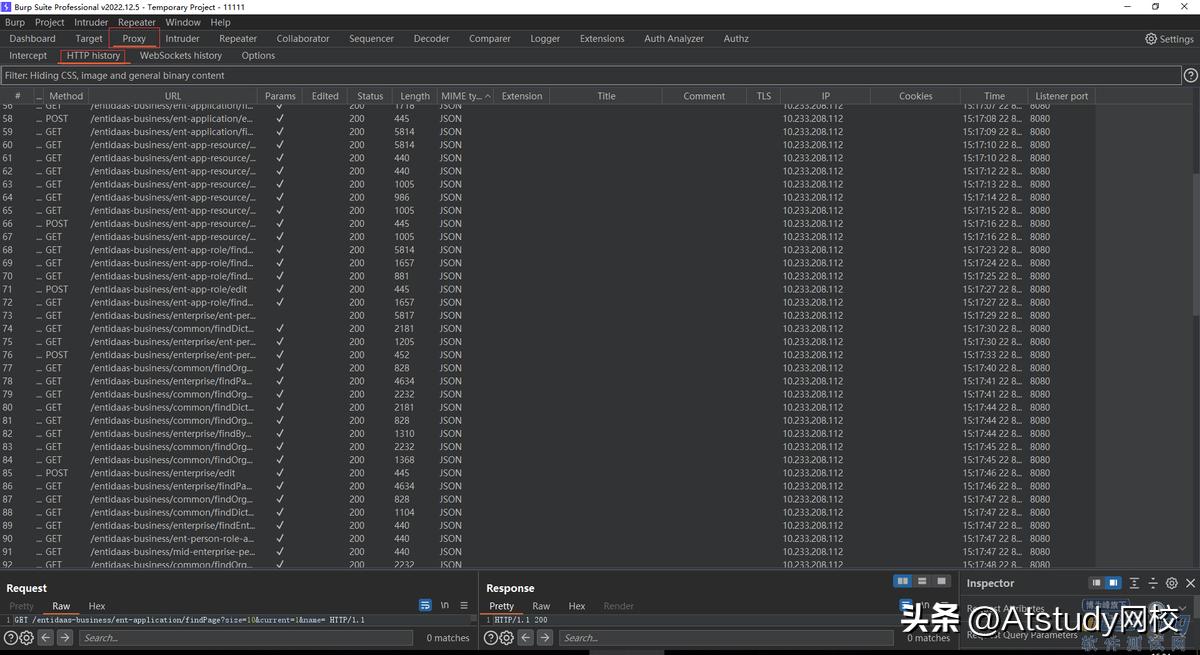Open the HTTP history filter help icon
This screenshot has width=1200, height=655.
1190,74
